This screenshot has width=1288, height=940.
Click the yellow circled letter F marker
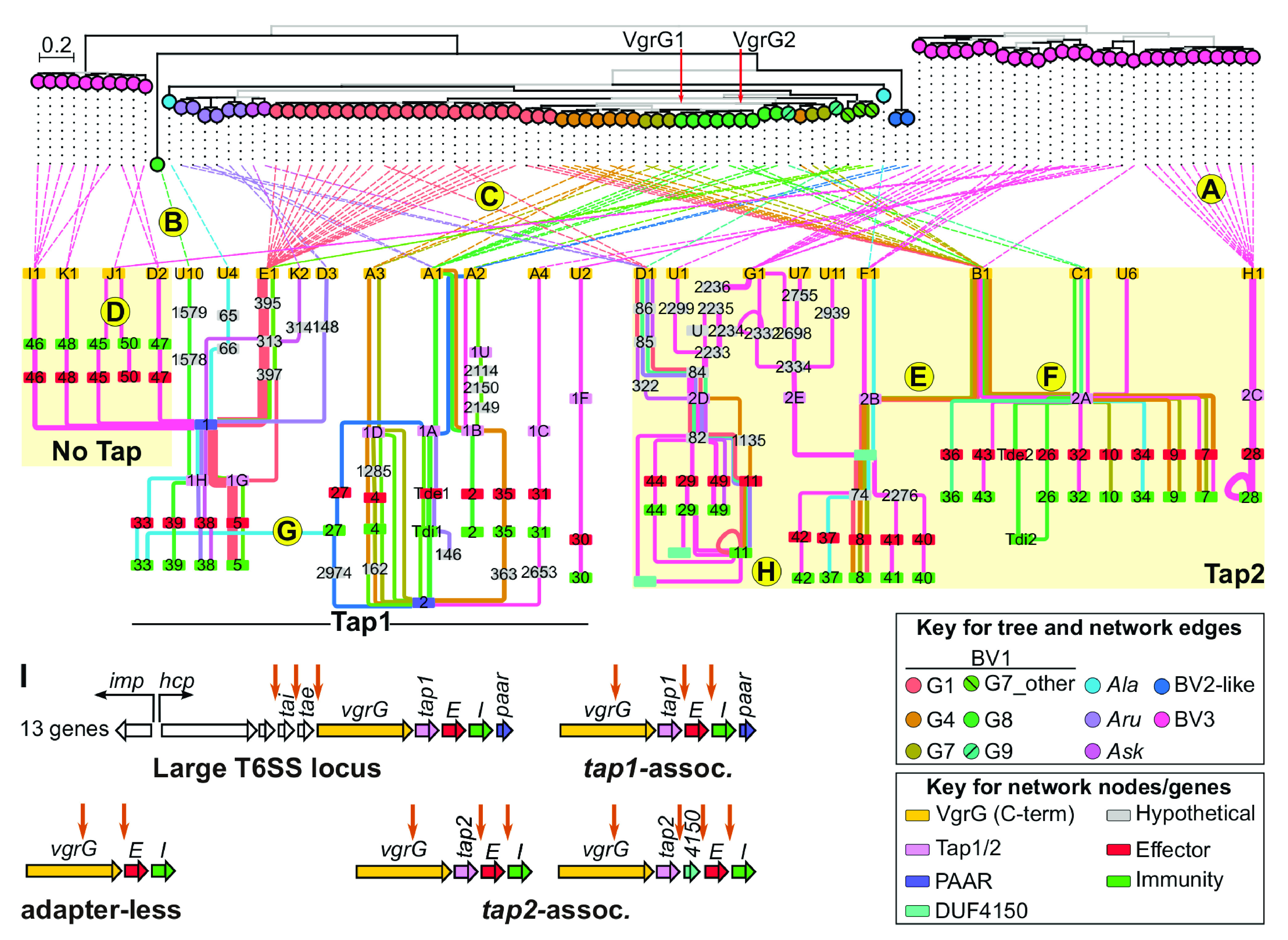(x=1051, y=376)
